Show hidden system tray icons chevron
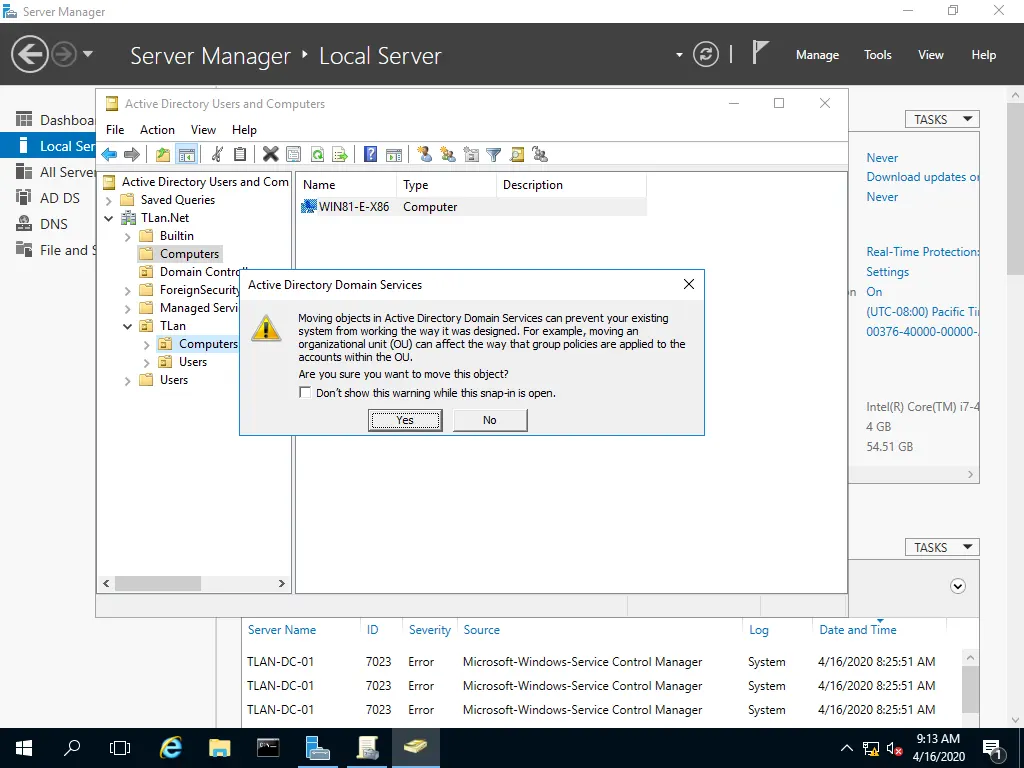 tap(846, 748)
